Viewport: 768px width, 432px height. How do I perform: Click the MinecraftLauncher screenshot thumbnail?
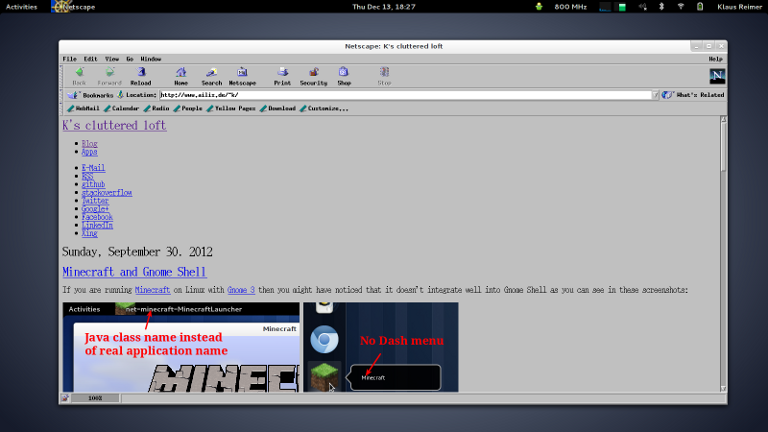point(181,347)
